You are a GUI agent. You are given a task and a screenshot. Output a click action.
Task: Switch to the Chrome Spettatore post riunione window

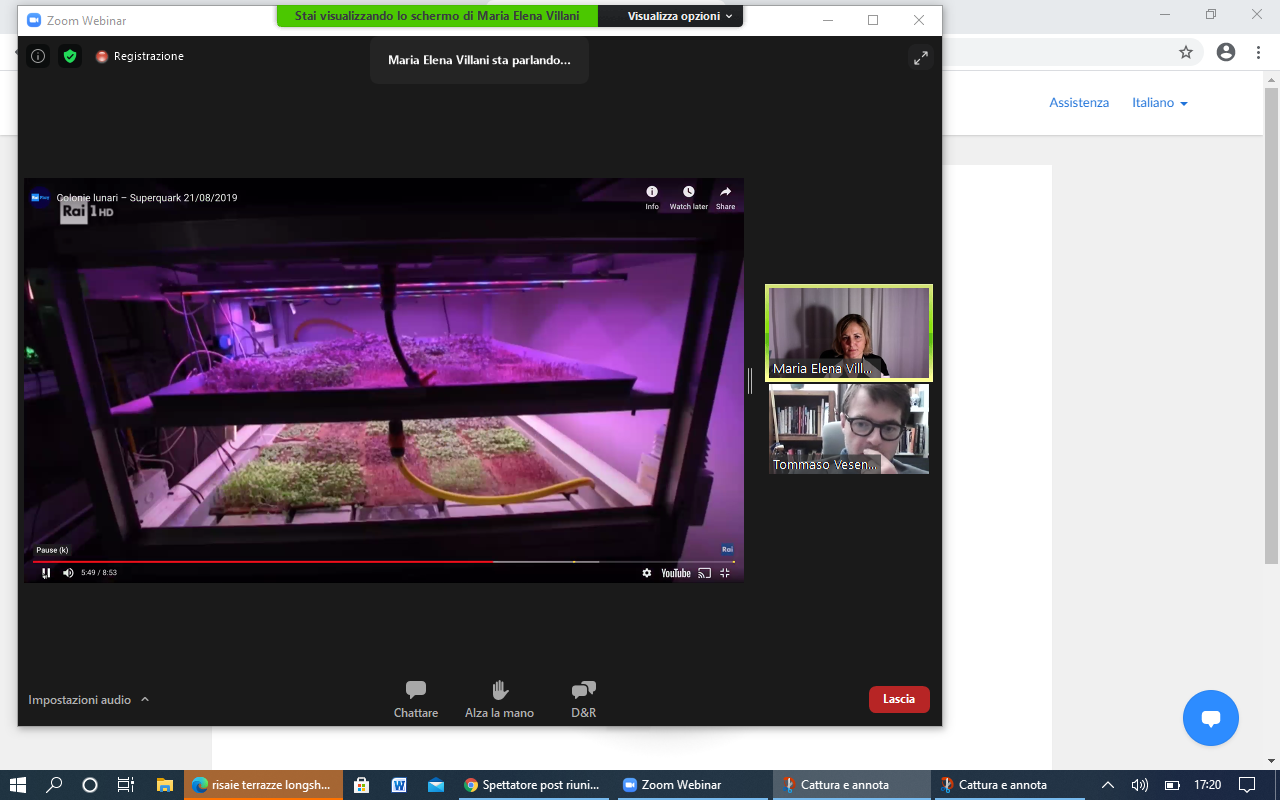(x=533, y=785)
